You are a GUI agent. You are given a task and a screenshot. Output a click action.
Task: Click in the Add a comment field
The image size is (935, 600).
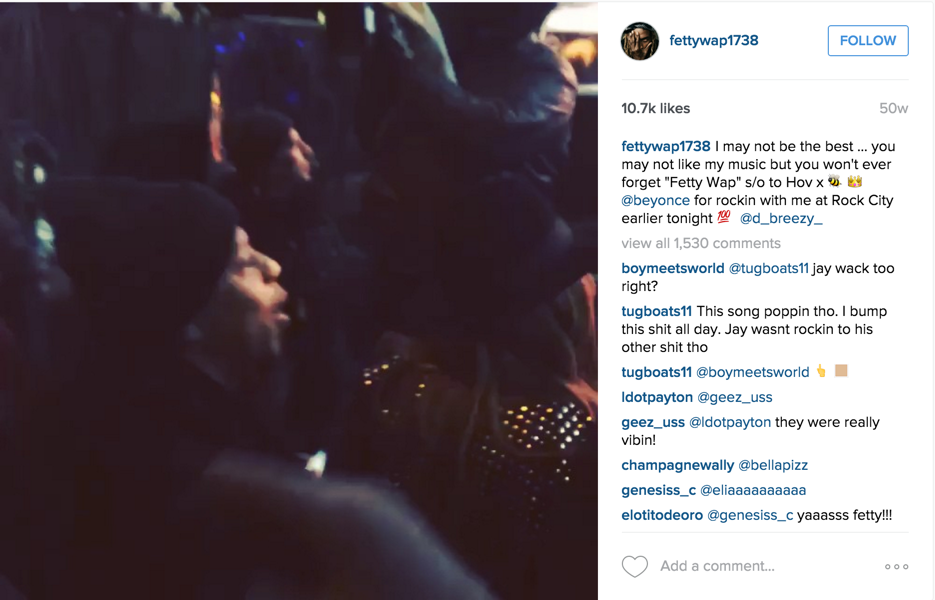pos(769,566)
